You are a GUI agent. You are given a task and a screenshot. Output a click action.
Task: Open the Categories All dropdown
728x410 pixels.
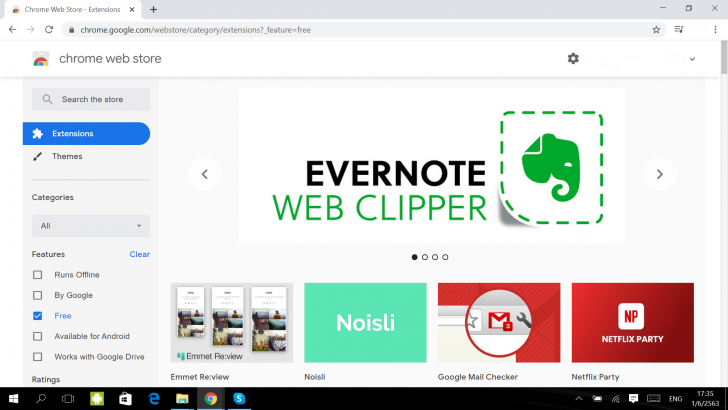[91, 226]
